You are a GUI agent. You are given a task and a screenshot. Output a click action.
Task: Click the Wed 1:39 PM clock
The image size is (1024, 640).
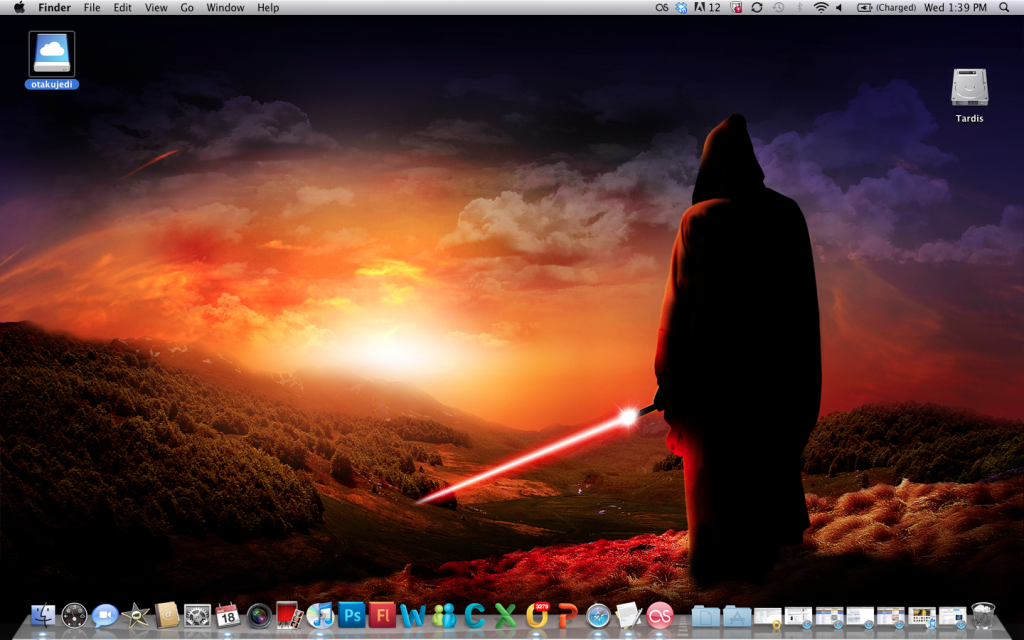point(955,7)
